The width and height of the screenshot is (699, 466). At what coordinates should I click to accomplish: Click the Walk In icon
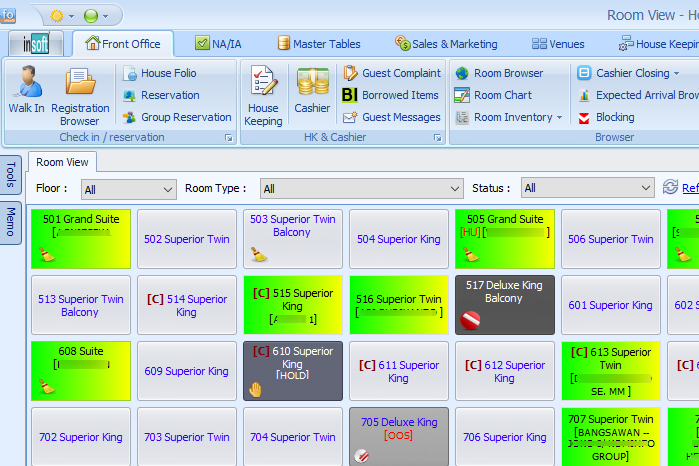click(27, 87)
